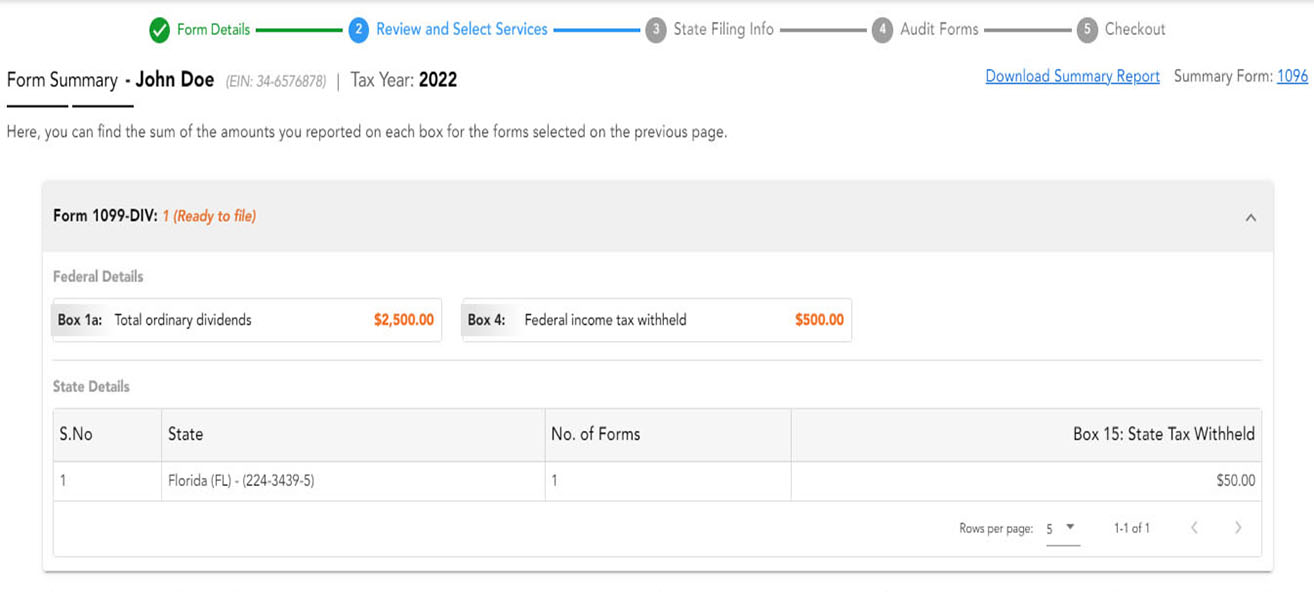Click the Box 1a Total ordinary dividends box

tap(246, 320)
